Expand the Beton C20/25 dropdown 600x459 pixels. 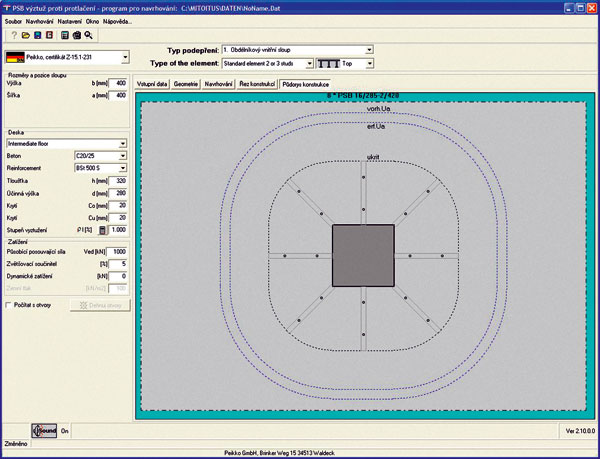(x=123, y=157)
